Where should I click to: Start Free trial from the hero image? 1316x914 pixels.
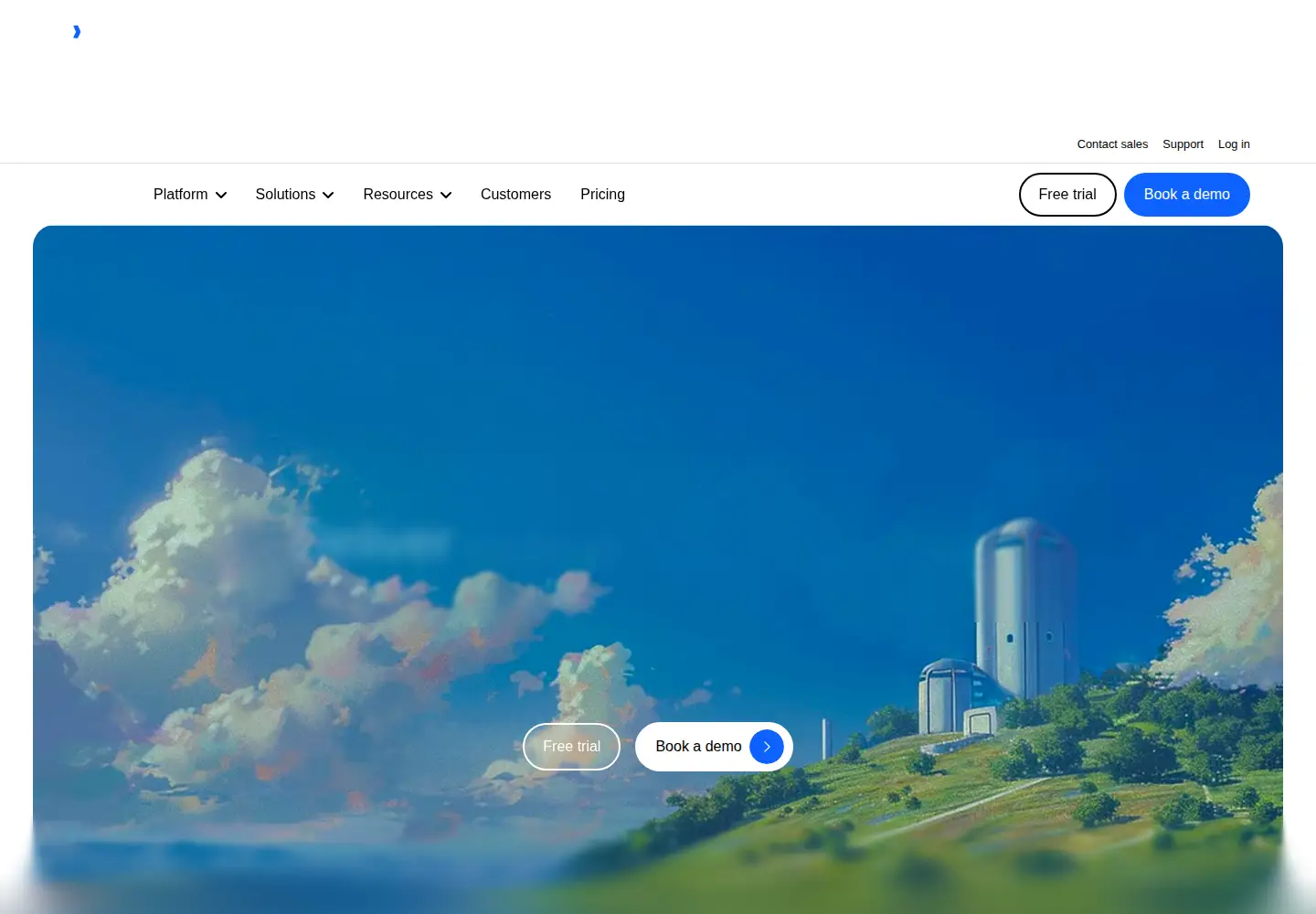click(x=571, y=747)
